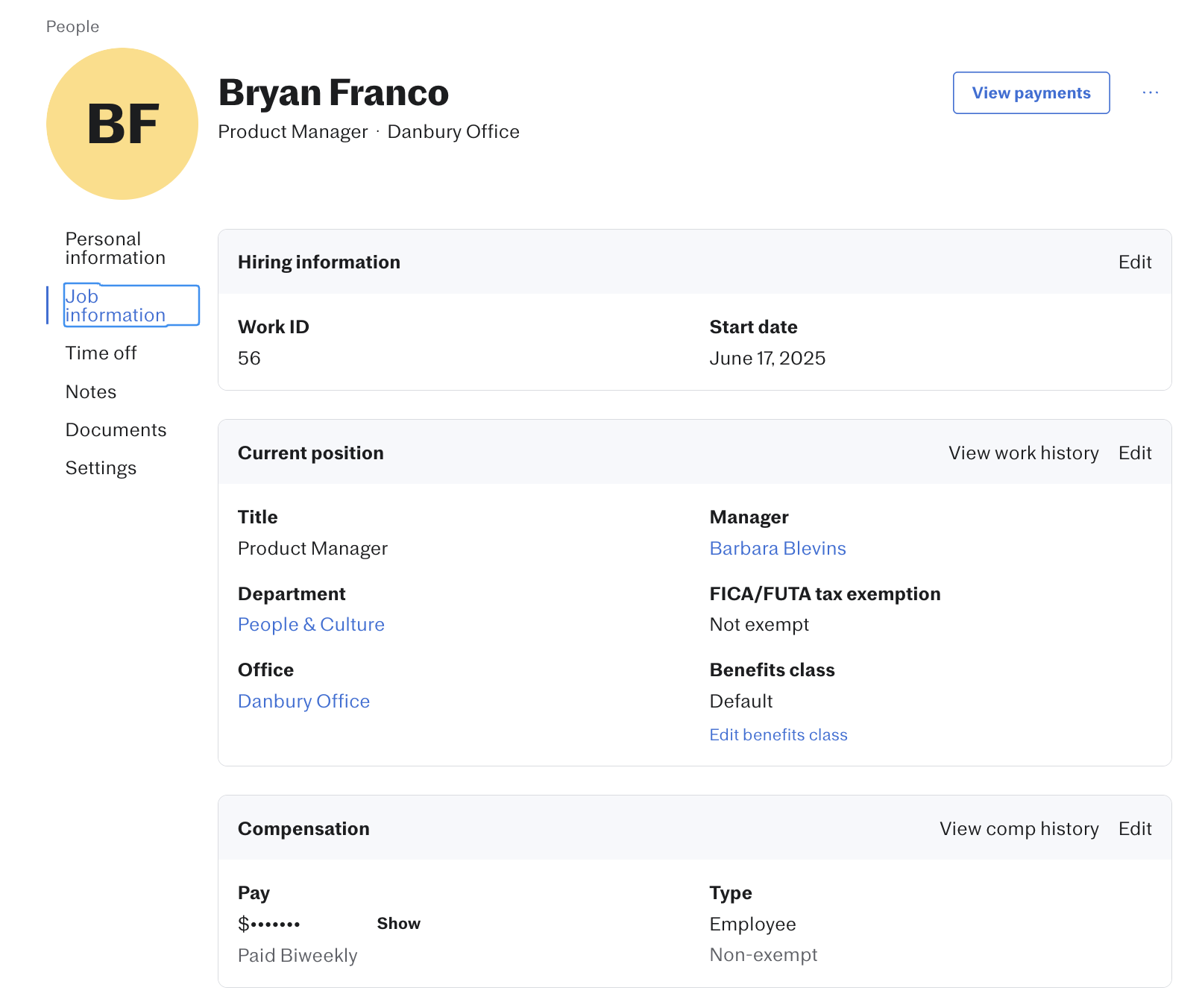Open the Documents section

click(x=116, y=429)
